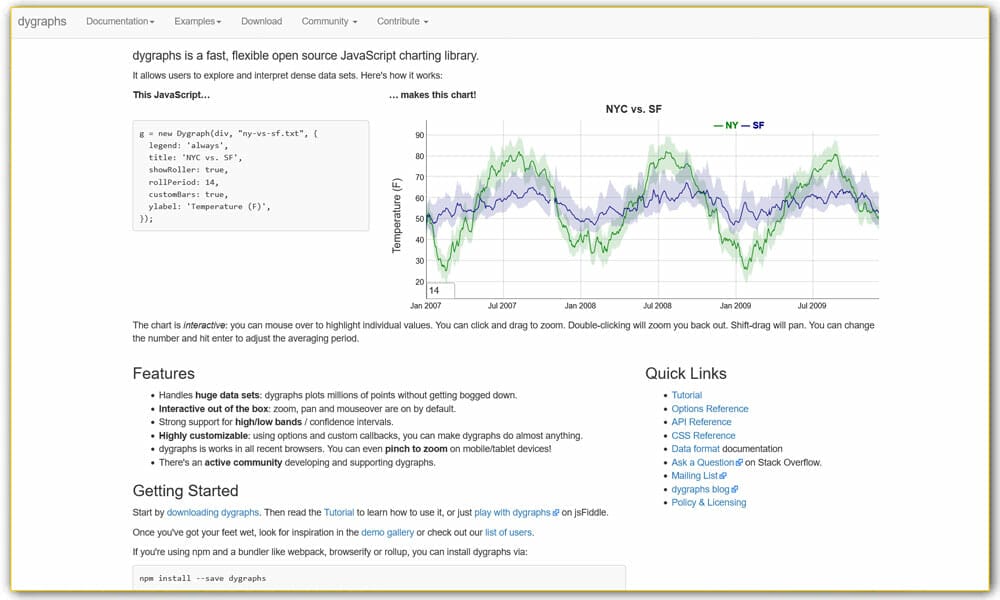The height and width of the screenshot is (600, 1000).
Task: Click the external-link icon beside Ask a Question
Action: pyautogui.click(x=740, y=462)
